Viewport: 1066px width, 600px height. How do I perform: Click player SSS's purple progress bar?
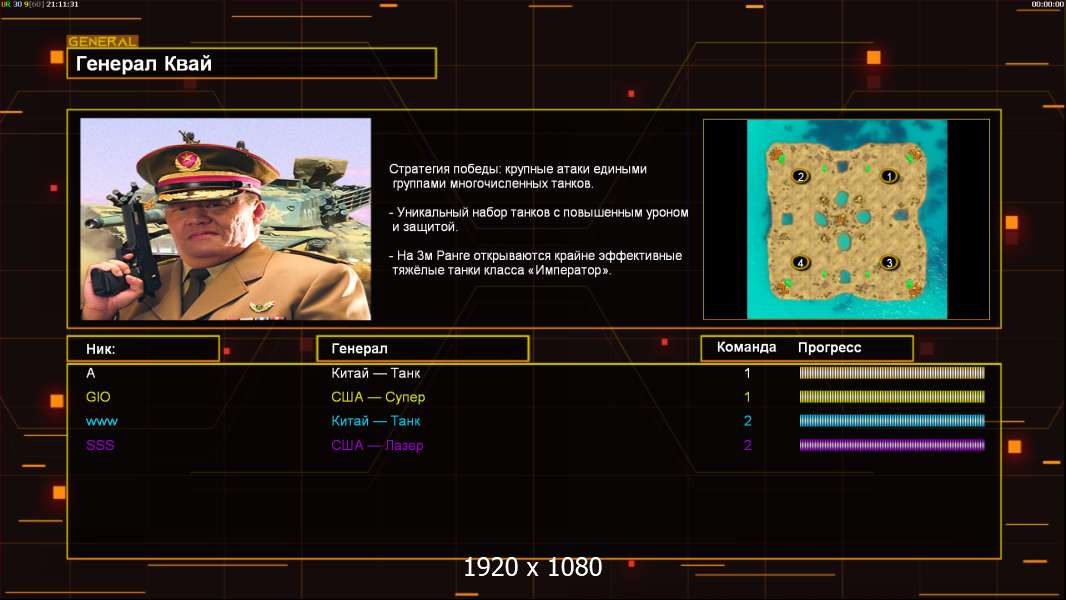pyautogui.click(x=891, y=445)
